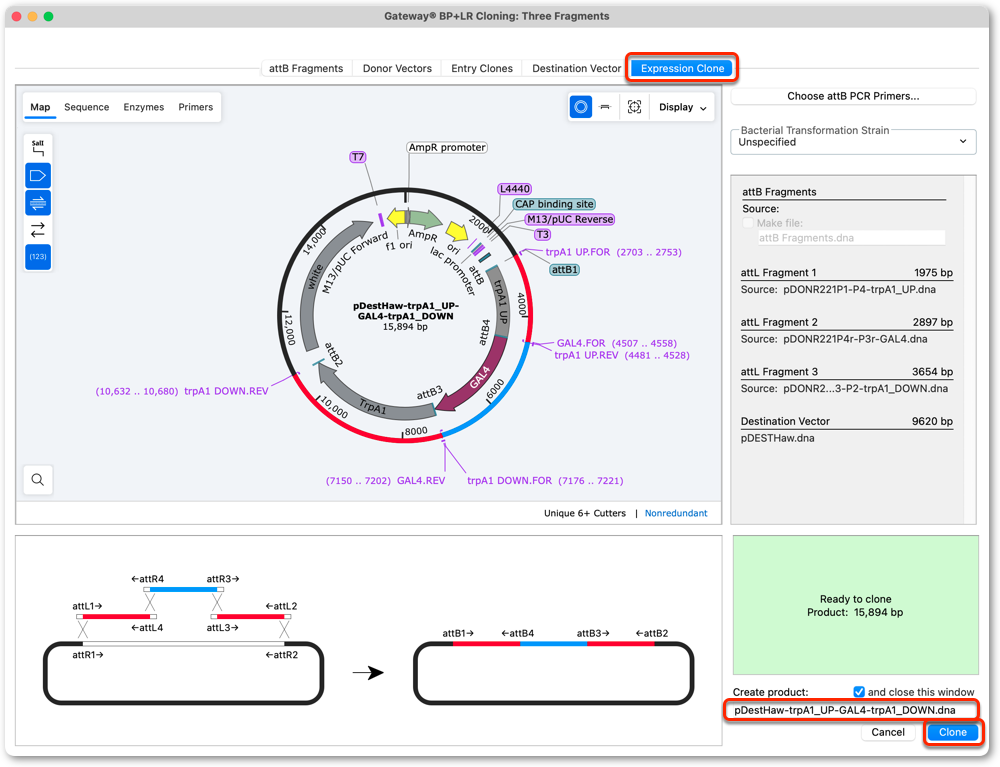1000x767 pixels.
Task: Click the Clone button
Action: (x=953, y=732)
